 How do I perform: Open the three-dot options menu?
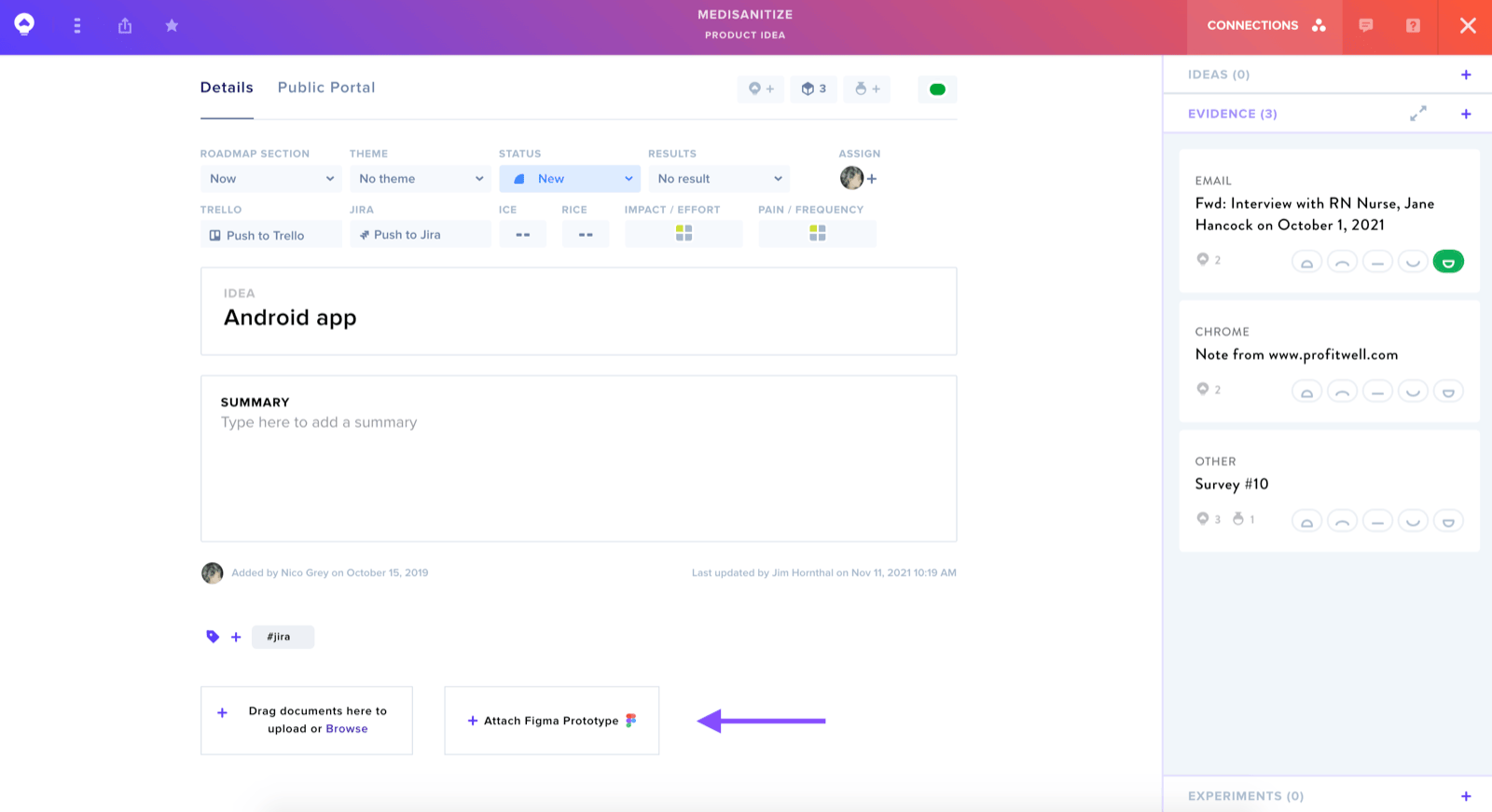click(x=77, y=26)
